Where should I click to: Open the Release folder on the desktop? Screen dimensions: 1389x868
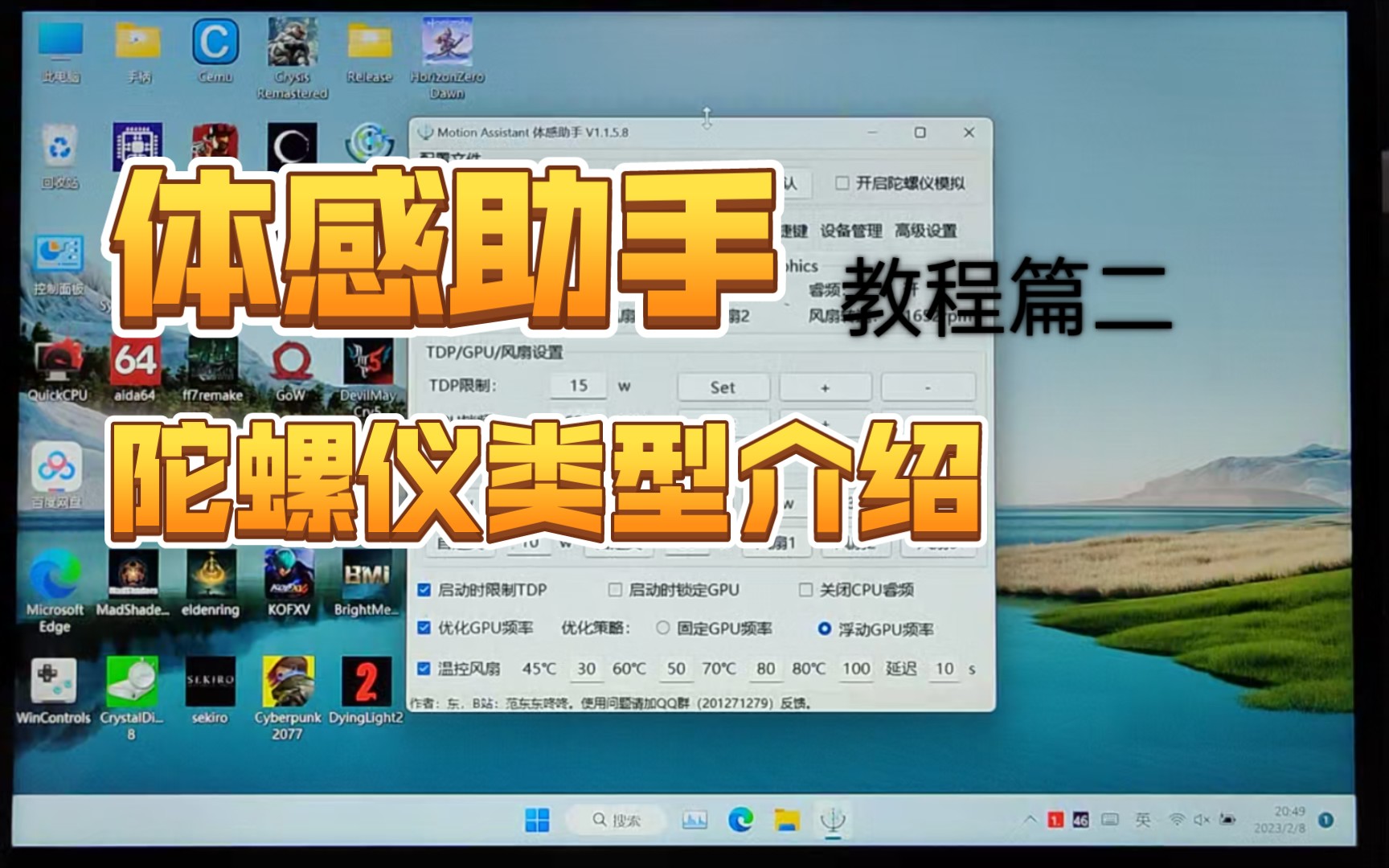pyautogui.click(x=369, y=52)
